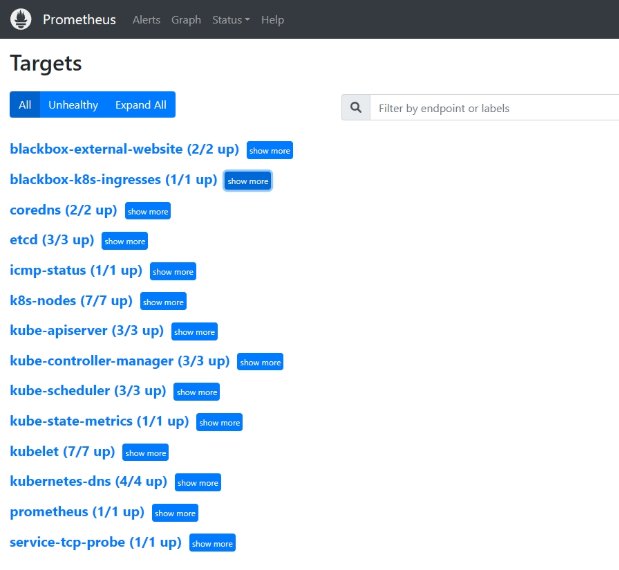Show more for kubernetes-dns

coord(198,482)
